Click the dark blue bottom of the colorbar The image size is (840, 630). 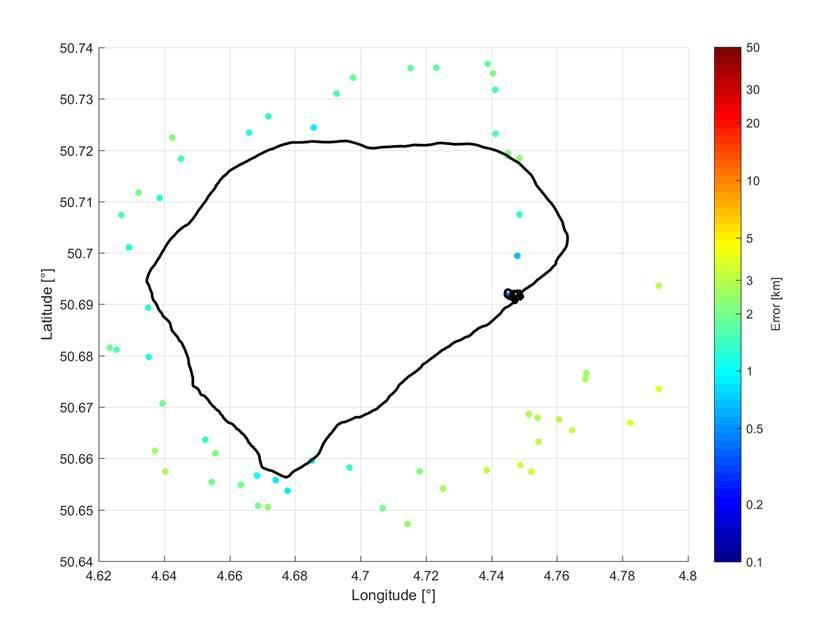click(728, 554)
